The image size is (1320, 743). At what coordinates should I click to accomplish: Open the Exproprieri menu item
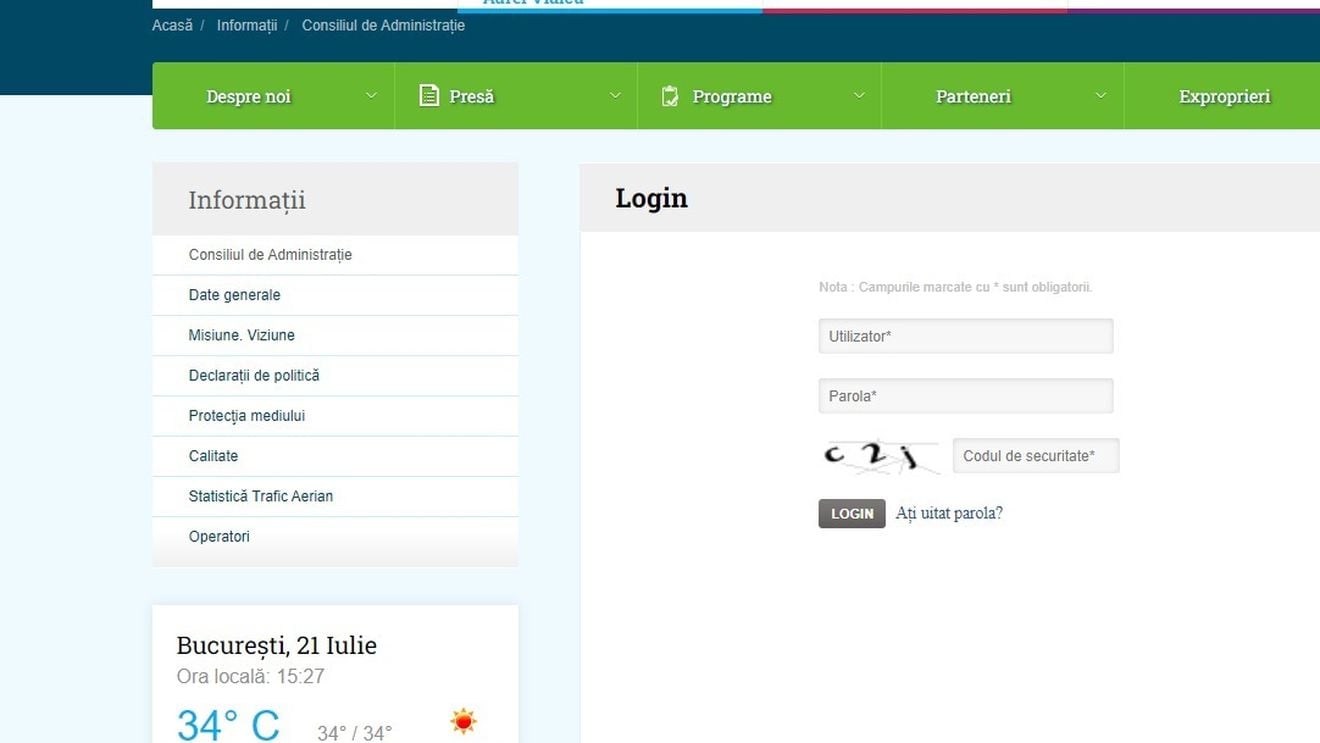(x=1224, y=97)
